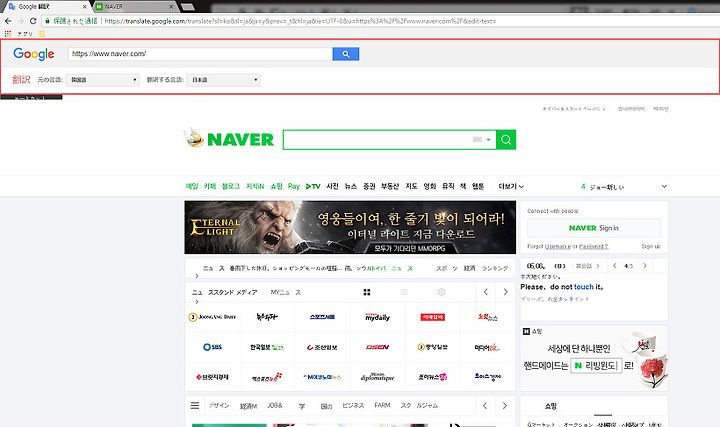Screen dimensions: 720x427
Task: Expand the 더보기 menu
Action: (x=511, y=186)
